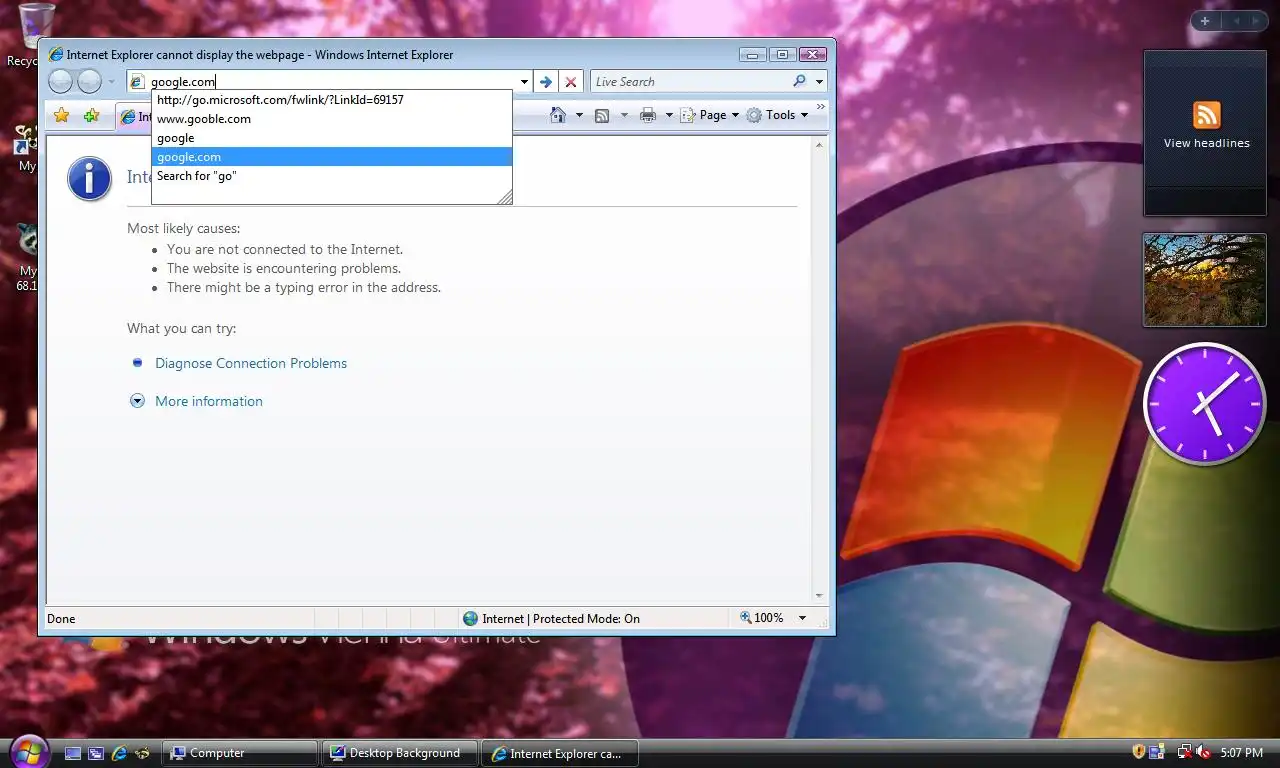Click the More information link
The width and height of the screenshot is (1280, 768).
[209, 401]
